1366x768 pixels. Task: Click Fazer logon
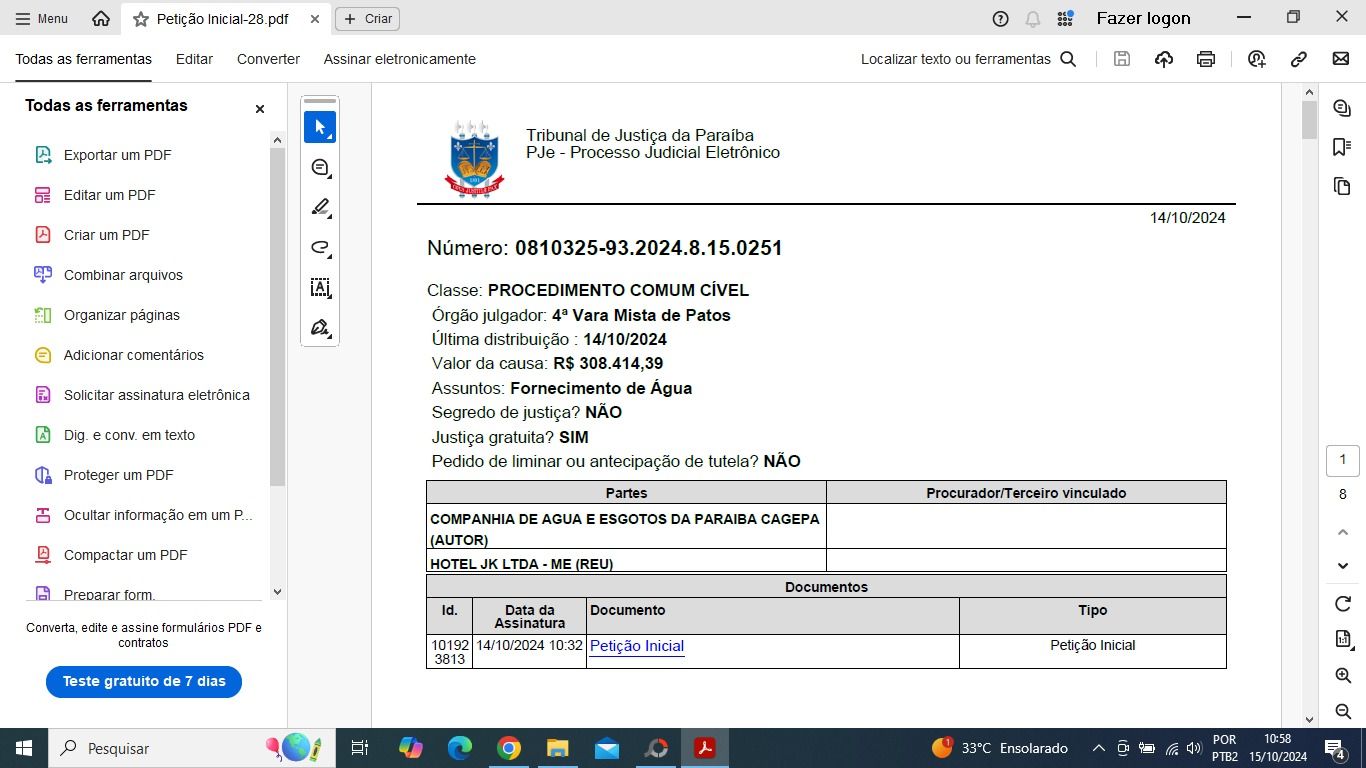(x=1143, y=18)
